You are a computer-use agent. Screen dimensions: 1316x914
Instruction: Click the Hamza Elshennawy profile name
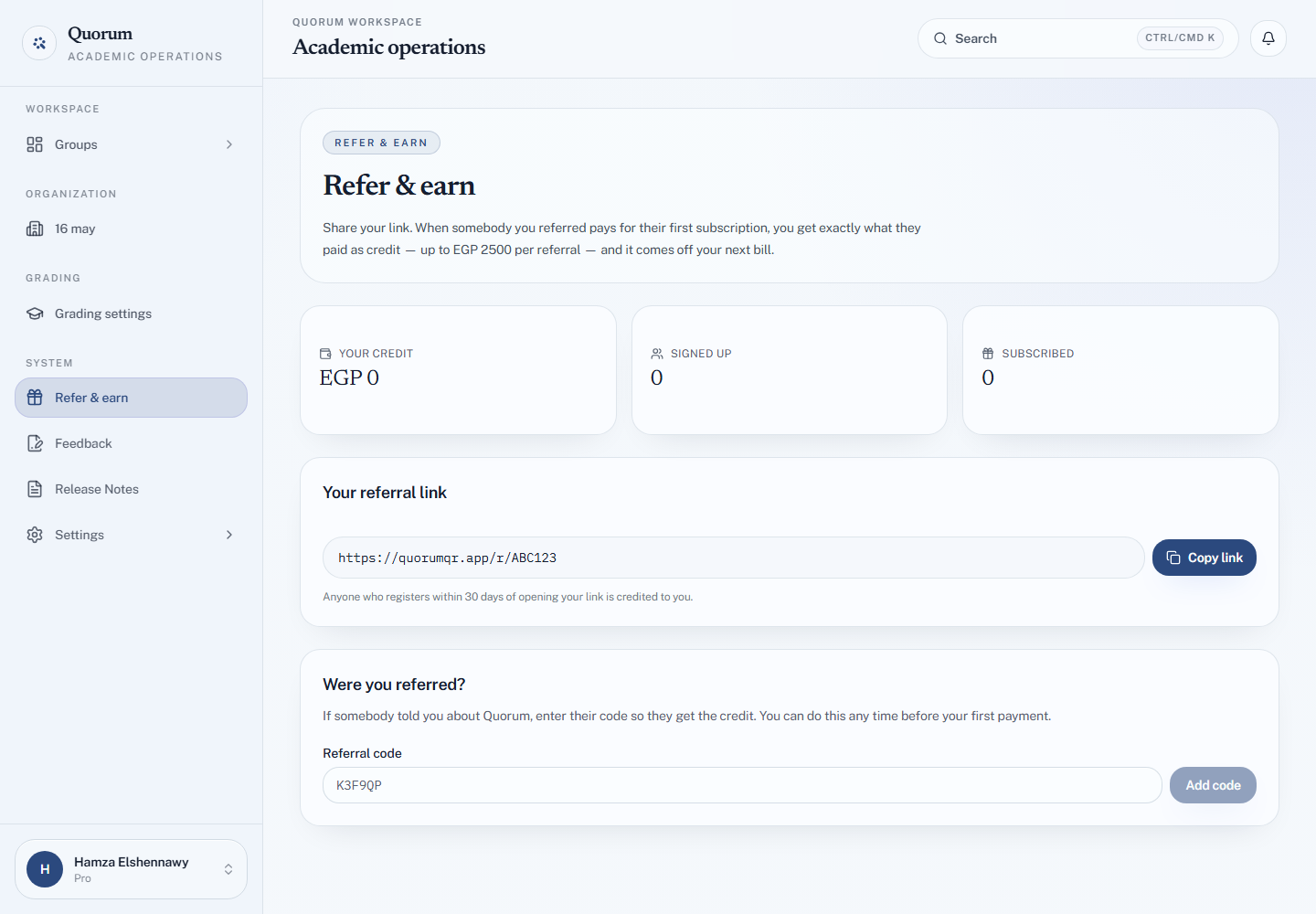pyautogui.click(x=132, y=862)
